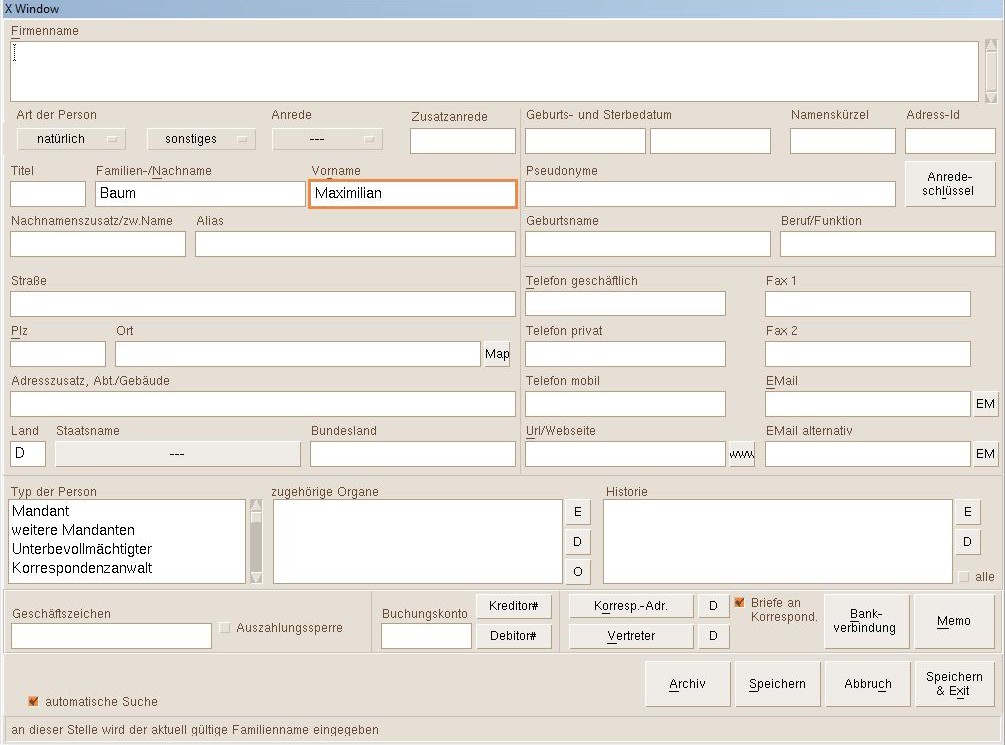Click Speichern & Exit

pyautogui.click(x=954, y=684)
